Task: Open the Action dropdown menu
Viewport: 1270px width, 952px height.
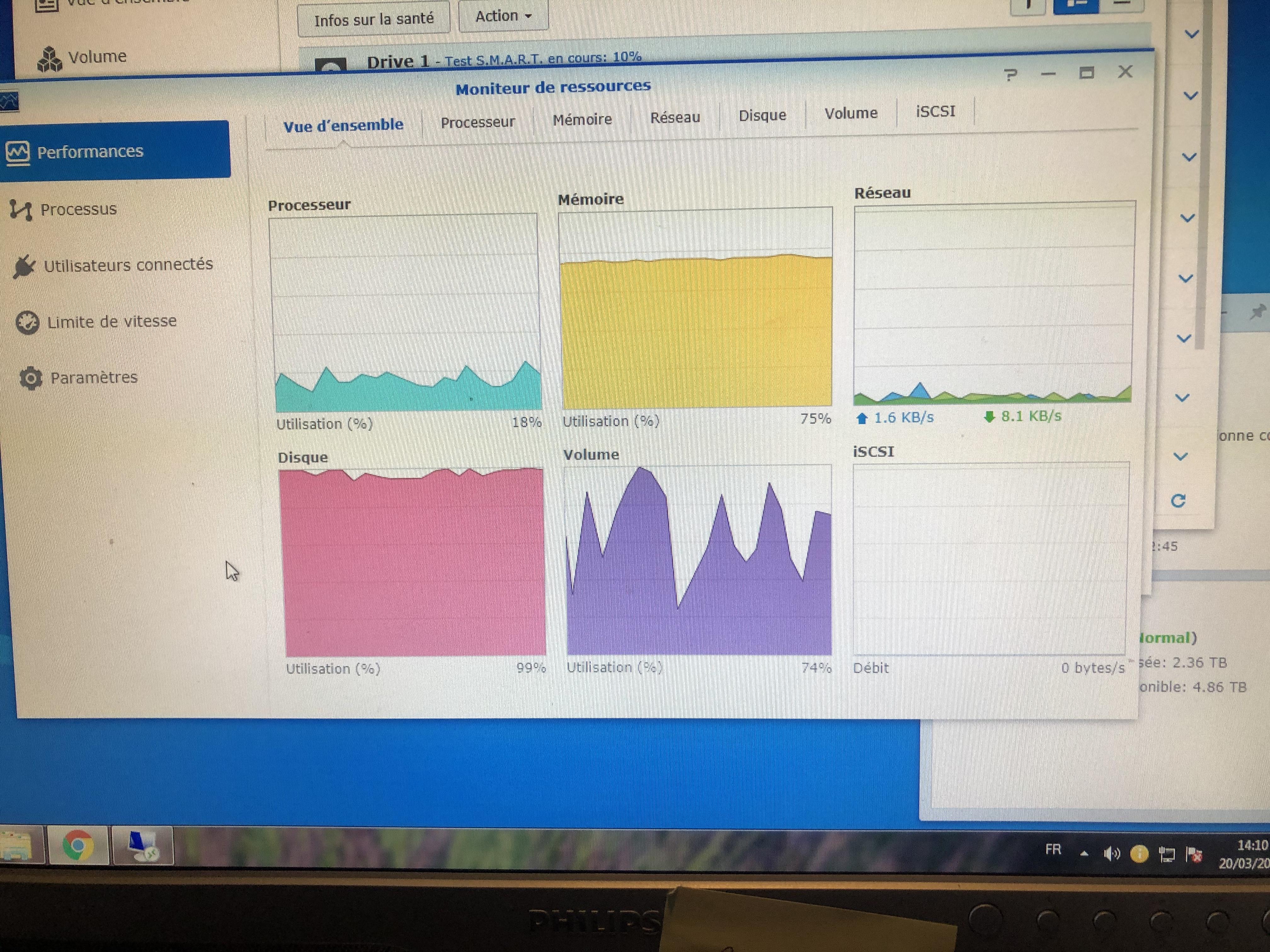Action: point(503,17)
